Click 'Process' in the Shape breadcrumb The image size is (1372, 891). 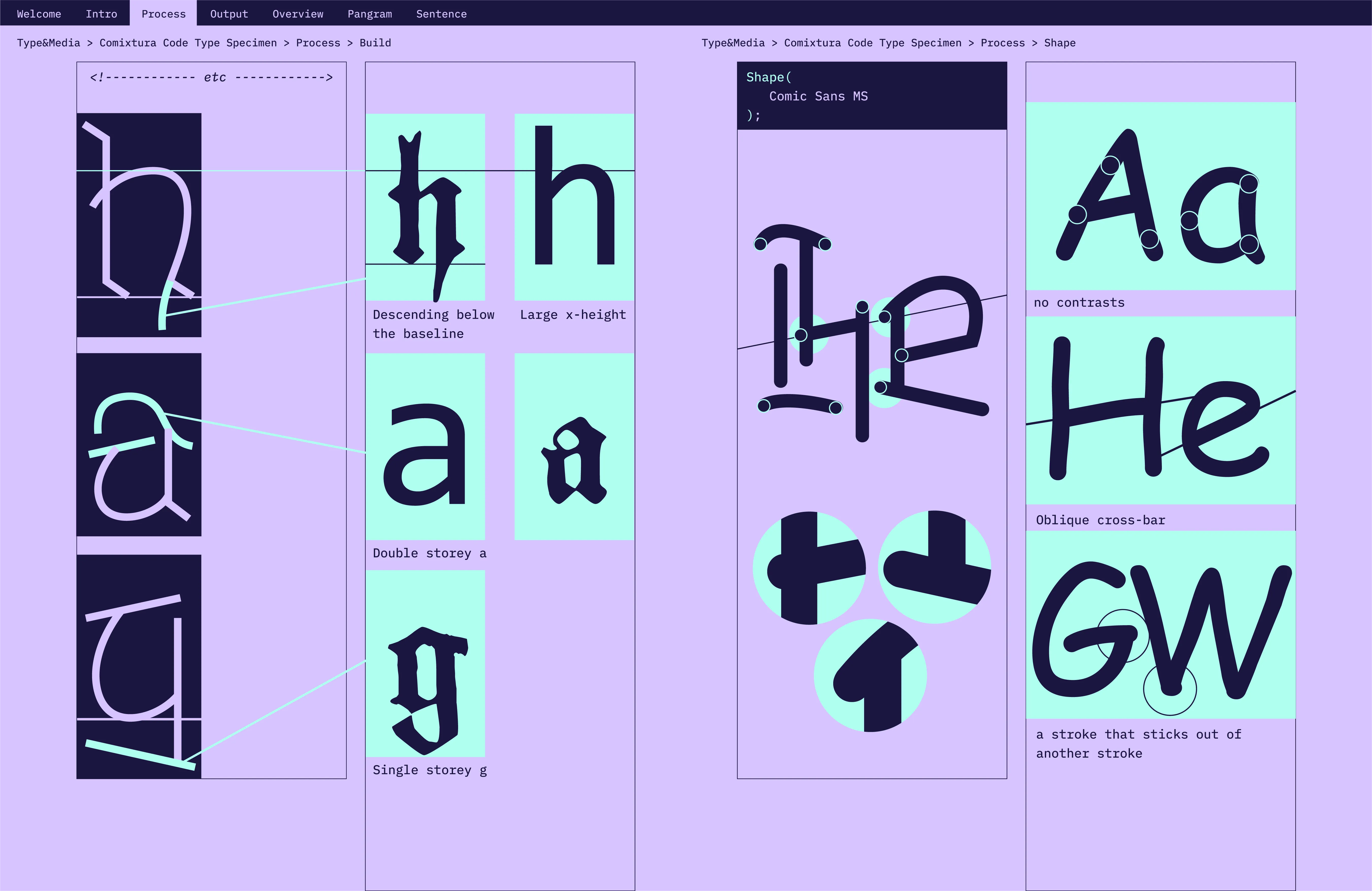point(1002,43)
